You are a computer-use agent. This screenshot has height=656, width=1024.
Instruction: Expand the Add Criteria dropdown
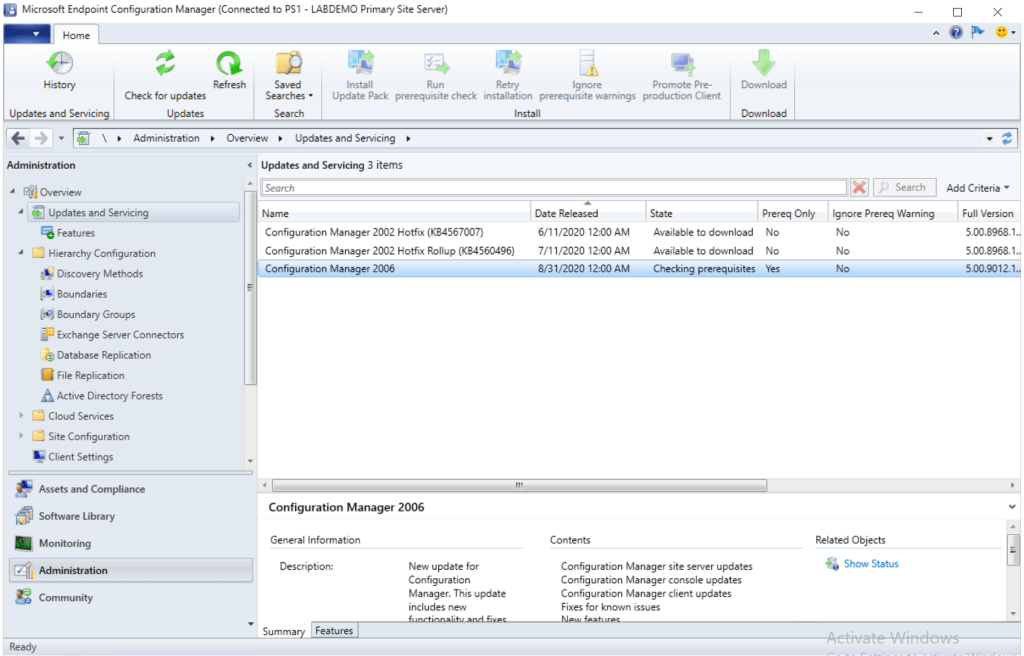point(977,188)
